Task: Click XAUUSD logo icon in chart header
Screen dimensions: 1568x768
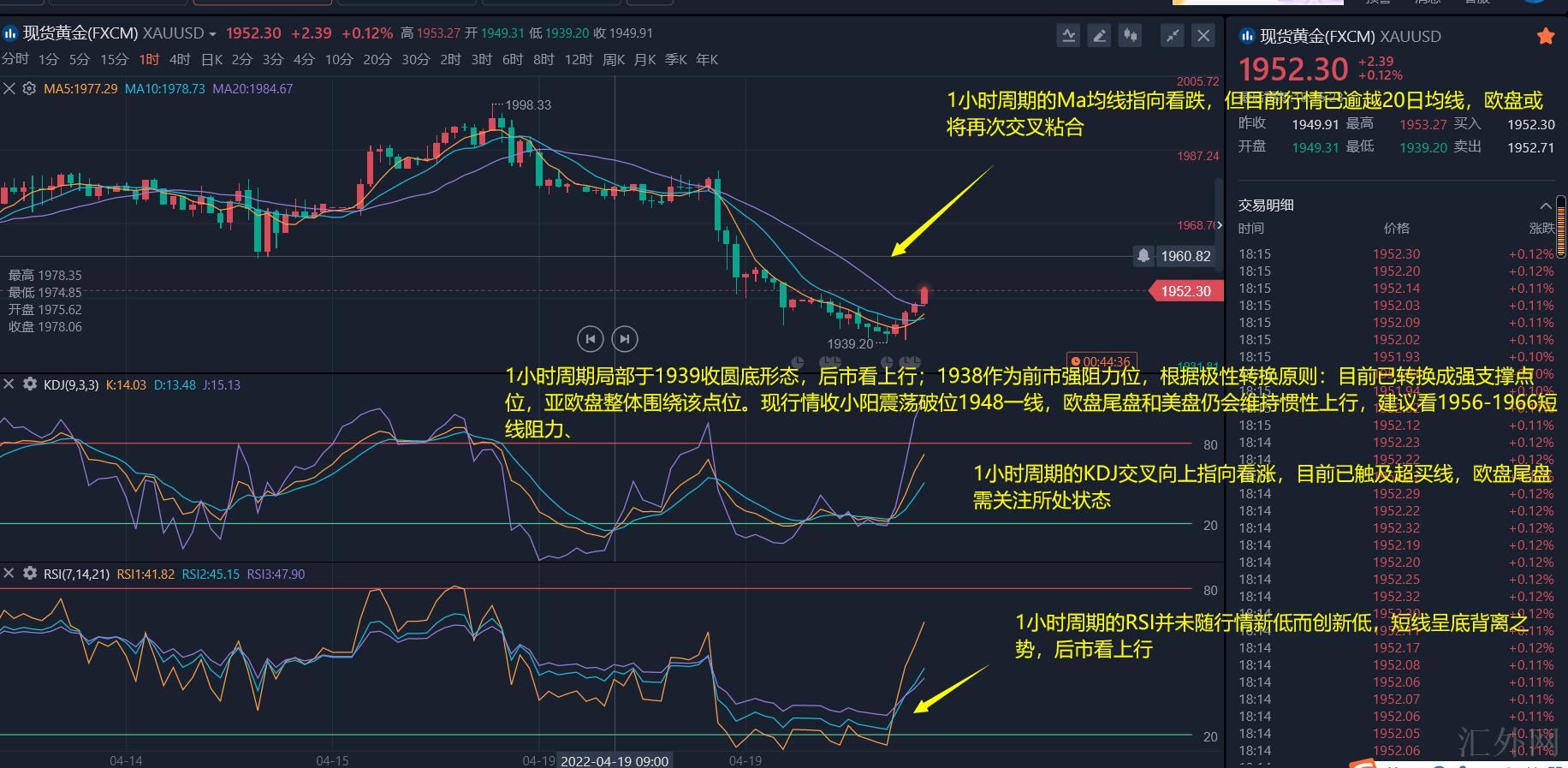Action: point(10,33)
